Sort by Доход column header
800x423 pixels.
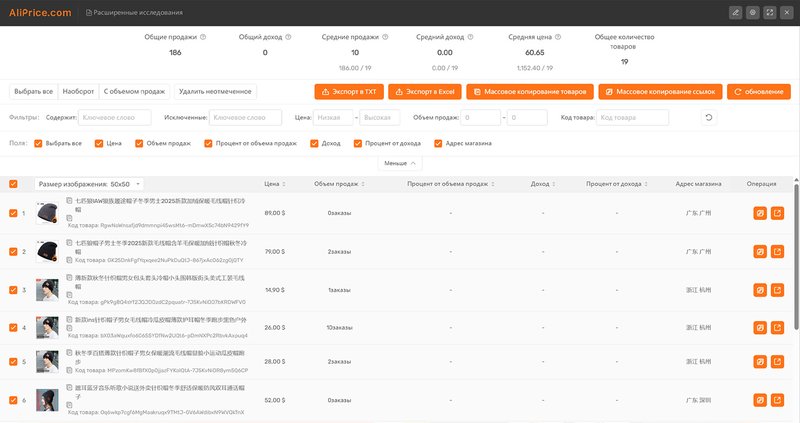(543, 184)
